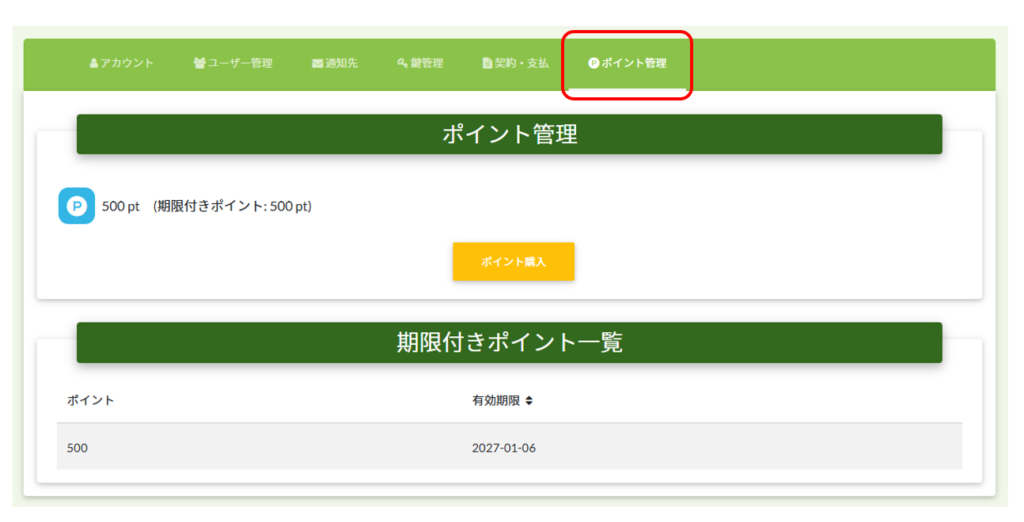Image resolution: width=1024 pixels, height=522 pixels.
Task: Select the ポイント管理 tab label
Action: 634,63
